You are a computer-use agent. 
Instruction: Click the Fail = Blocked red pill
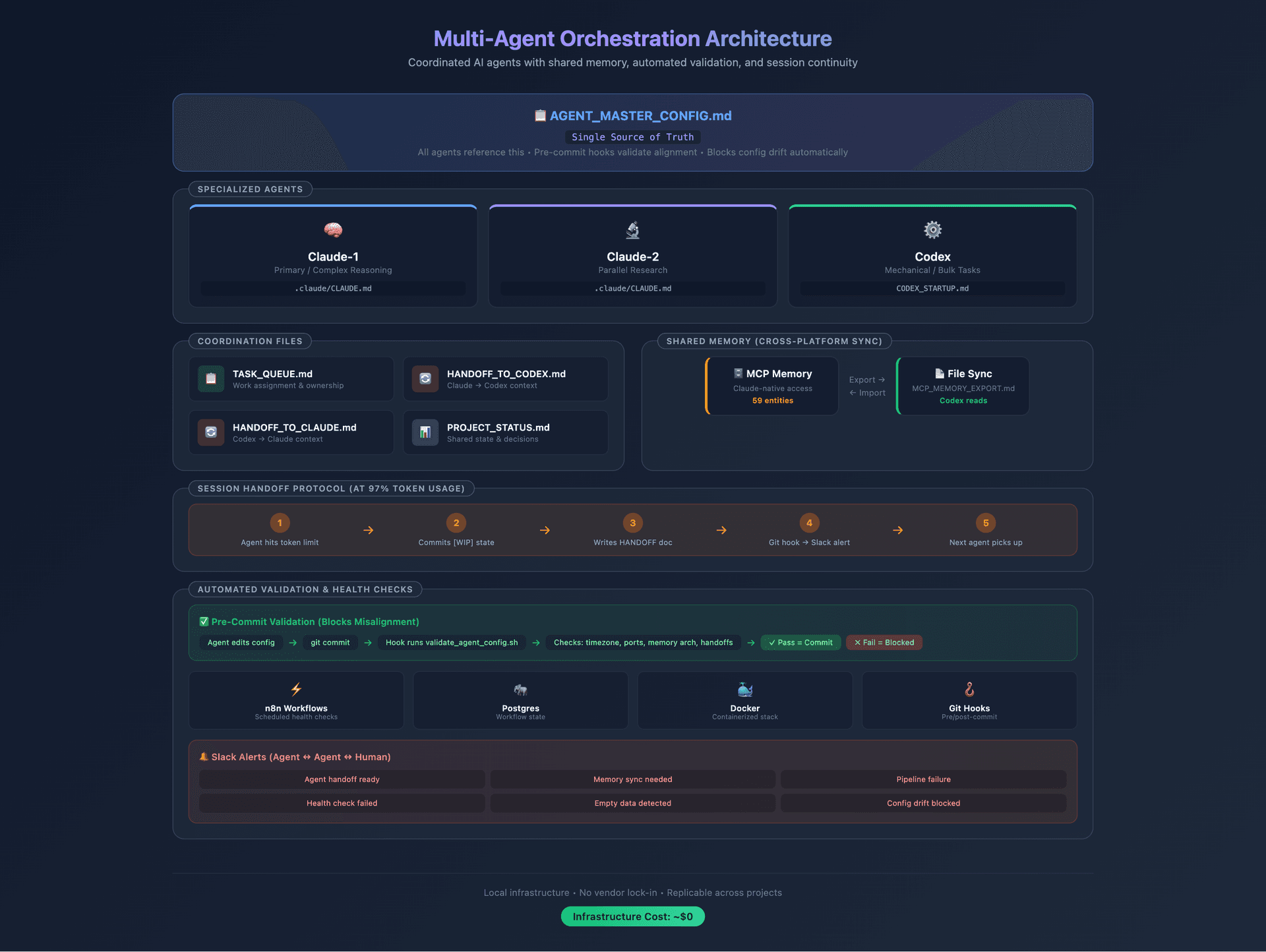[x=884, y=643]
